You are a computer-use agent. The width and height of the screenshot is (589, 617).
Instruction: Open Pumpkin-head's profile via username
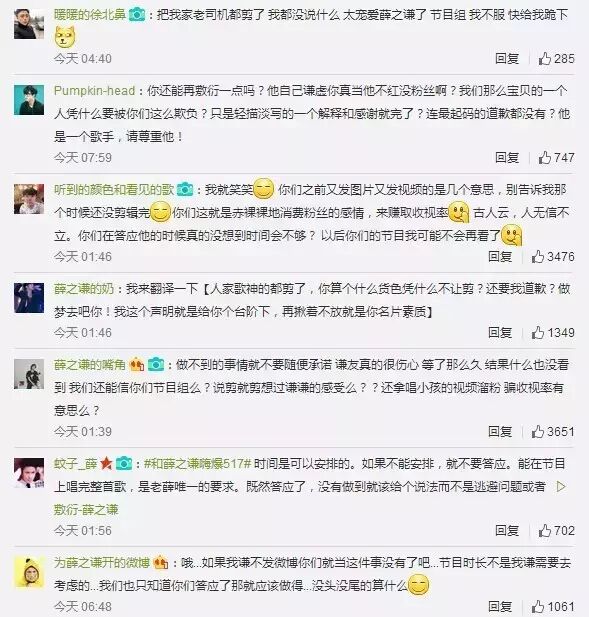tap(94, 91)
